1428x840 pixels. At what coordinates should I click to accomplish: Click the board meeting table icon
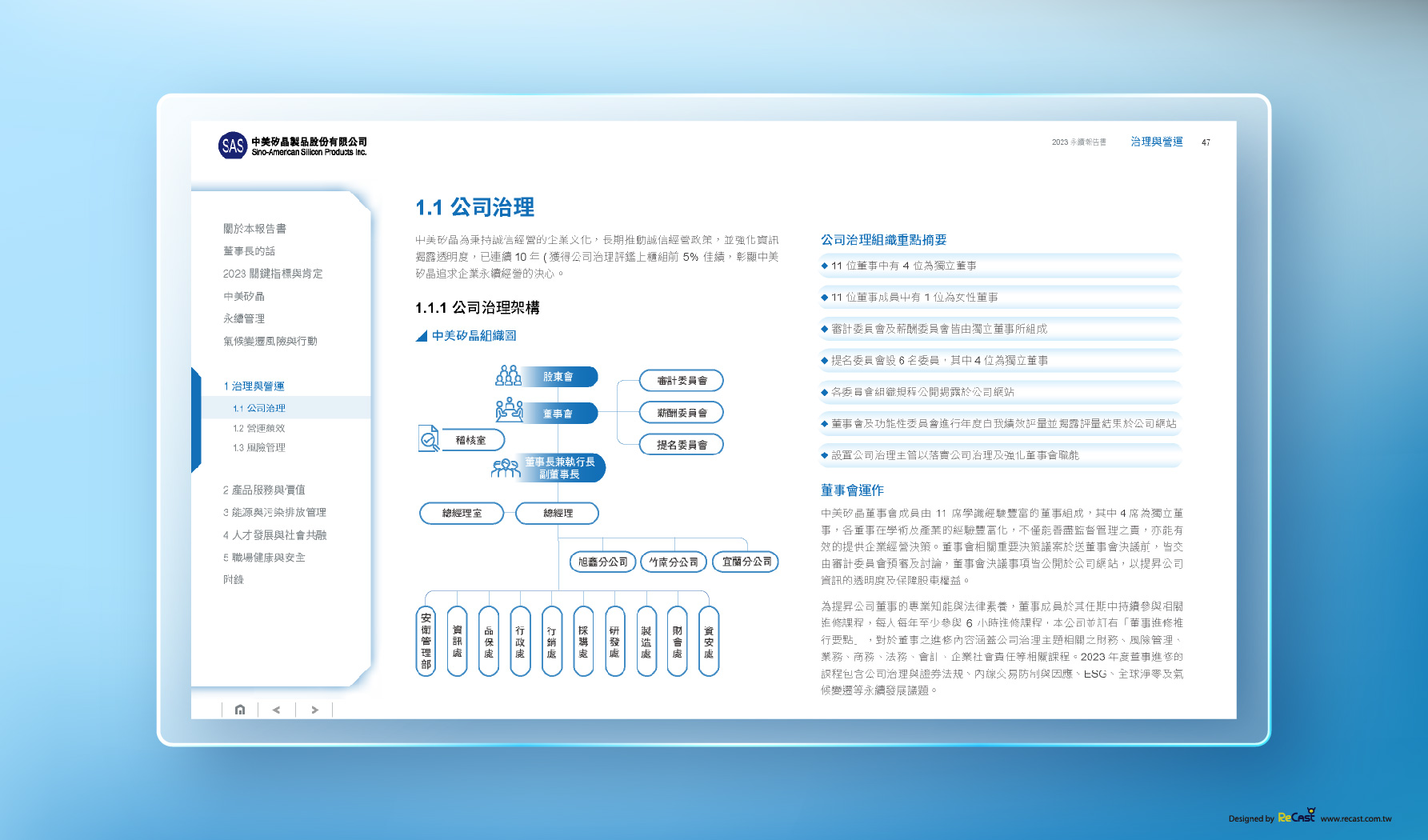coord(509,410)
